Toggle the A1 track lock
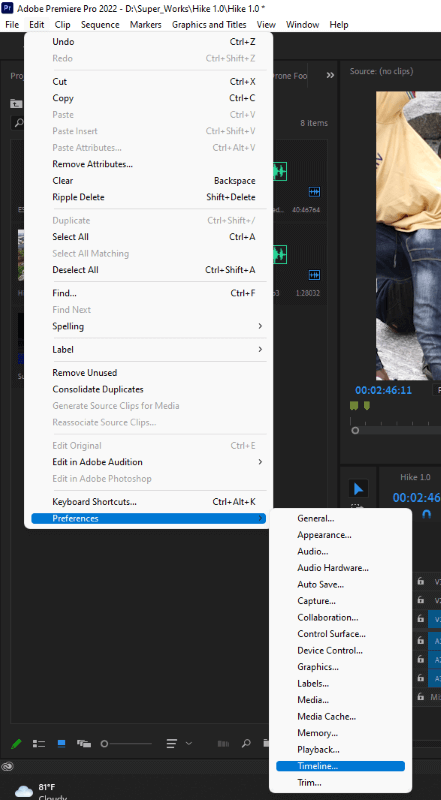 pos(421,641)
